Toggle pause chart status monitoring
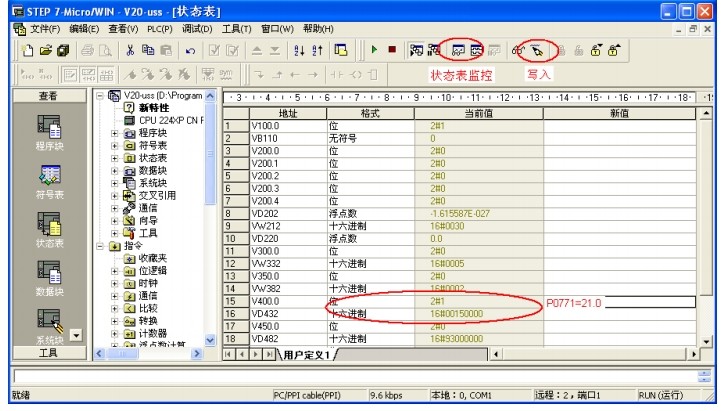 point(476,50)
